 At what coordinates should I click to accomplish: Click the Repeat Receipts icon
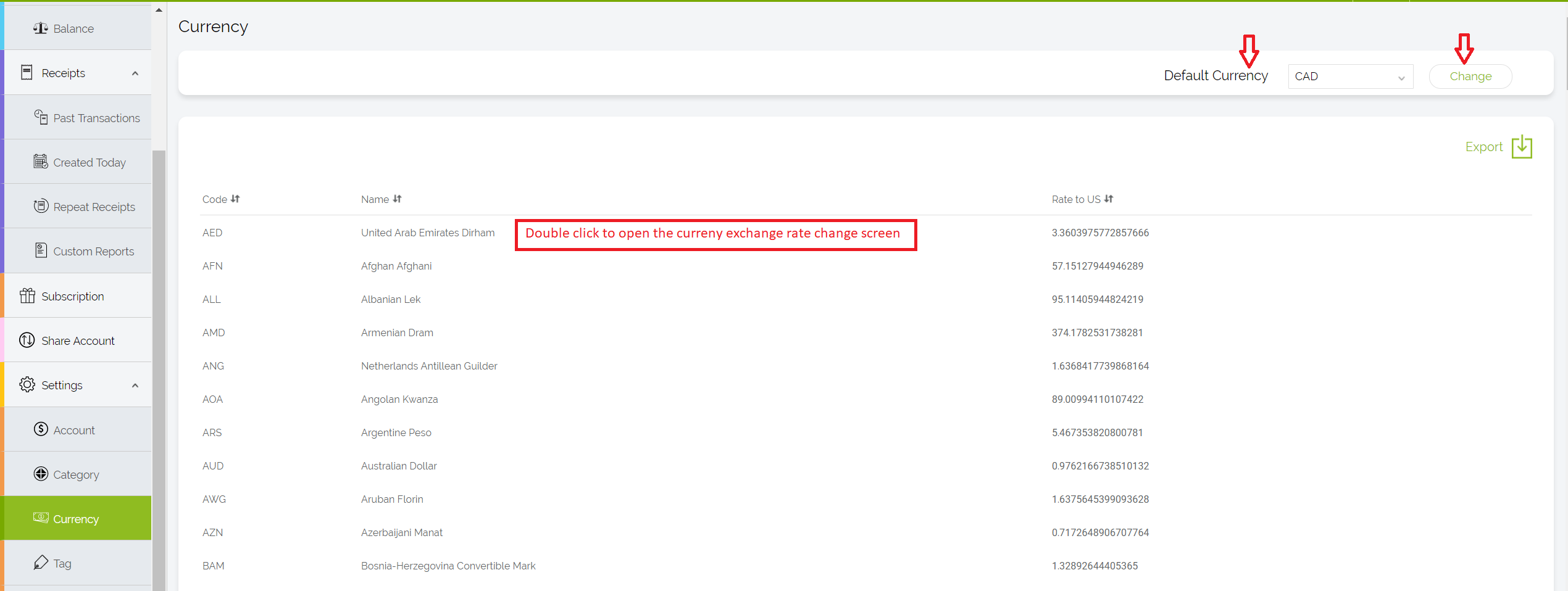coord(41,206)
